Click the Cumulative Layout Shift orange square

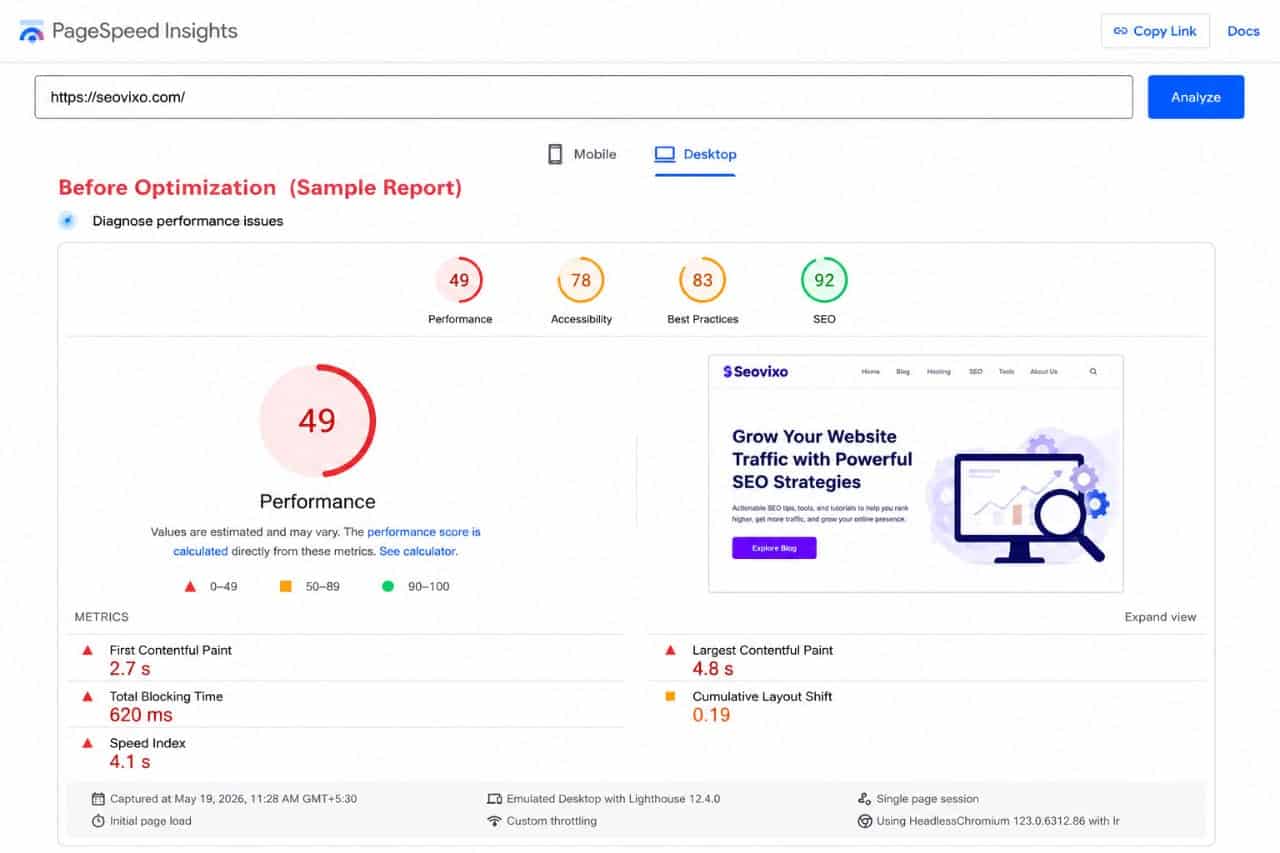point(671,696)
